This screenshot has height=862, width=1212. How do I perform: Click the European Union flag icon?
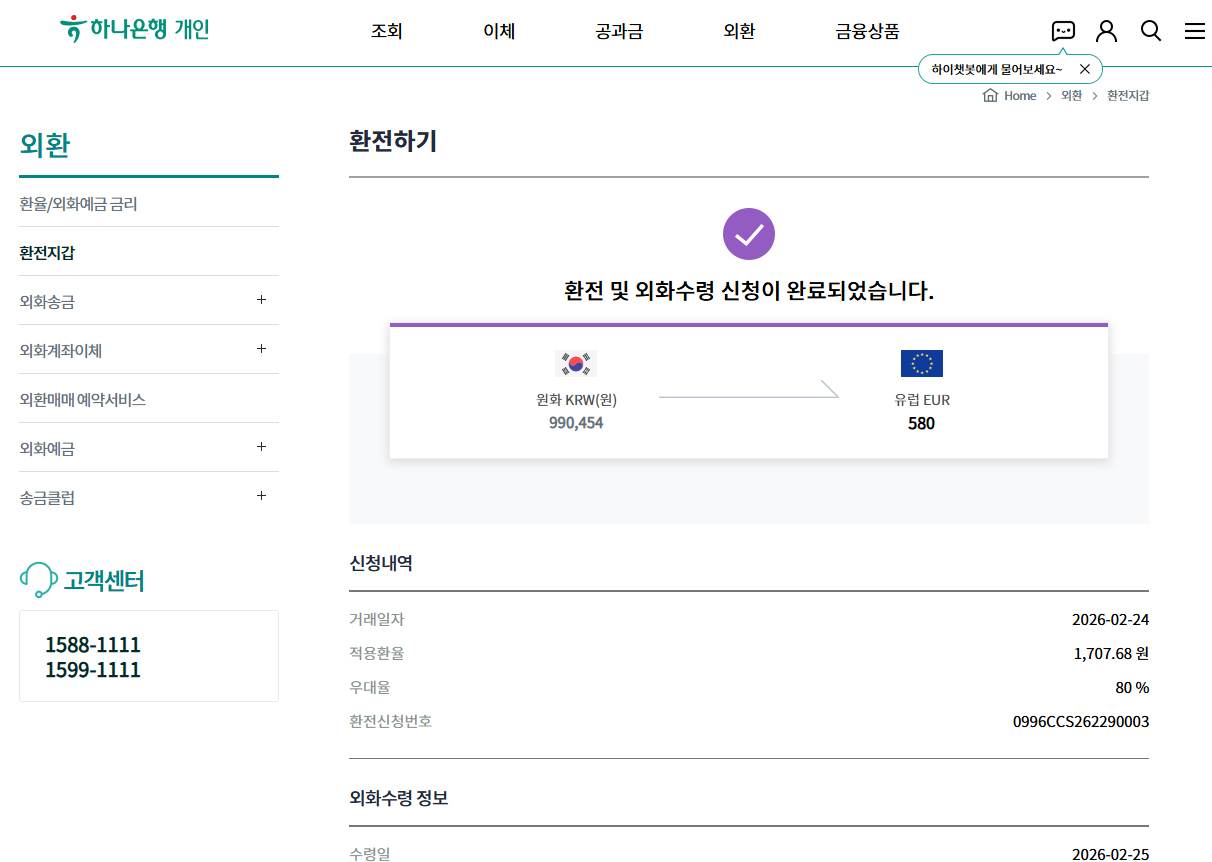tap(921, 364)
